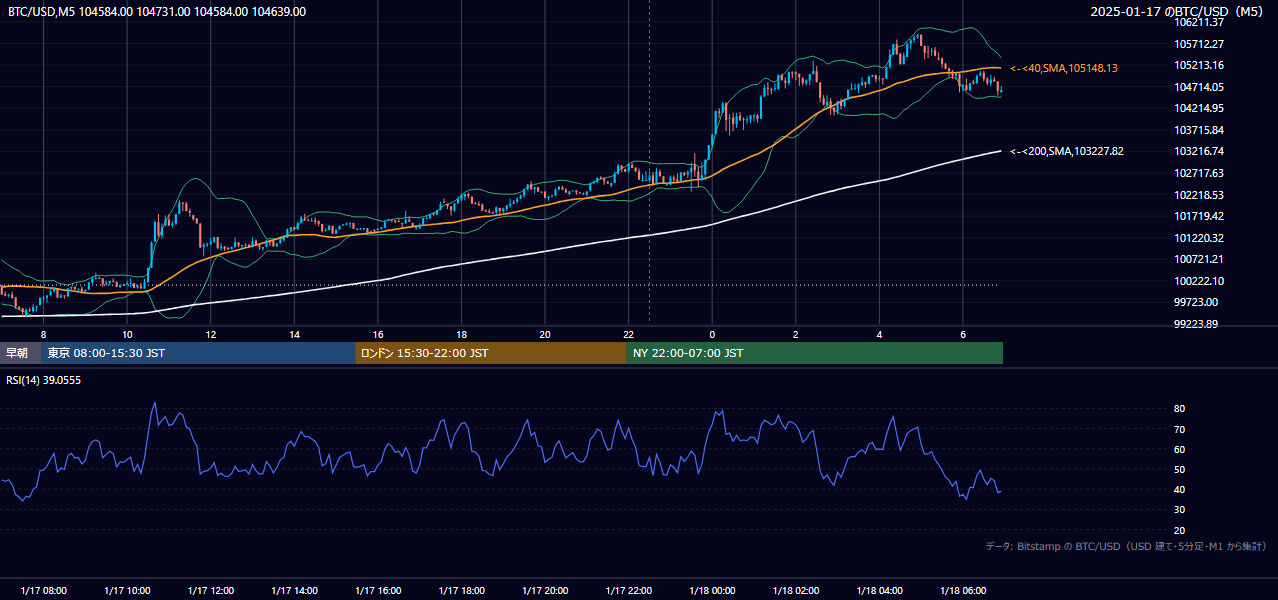The height and width of the screenshot is (600, 1278).
Task: Click the bottom date label 1/17 08:00
Action: [x=44, y=591]
